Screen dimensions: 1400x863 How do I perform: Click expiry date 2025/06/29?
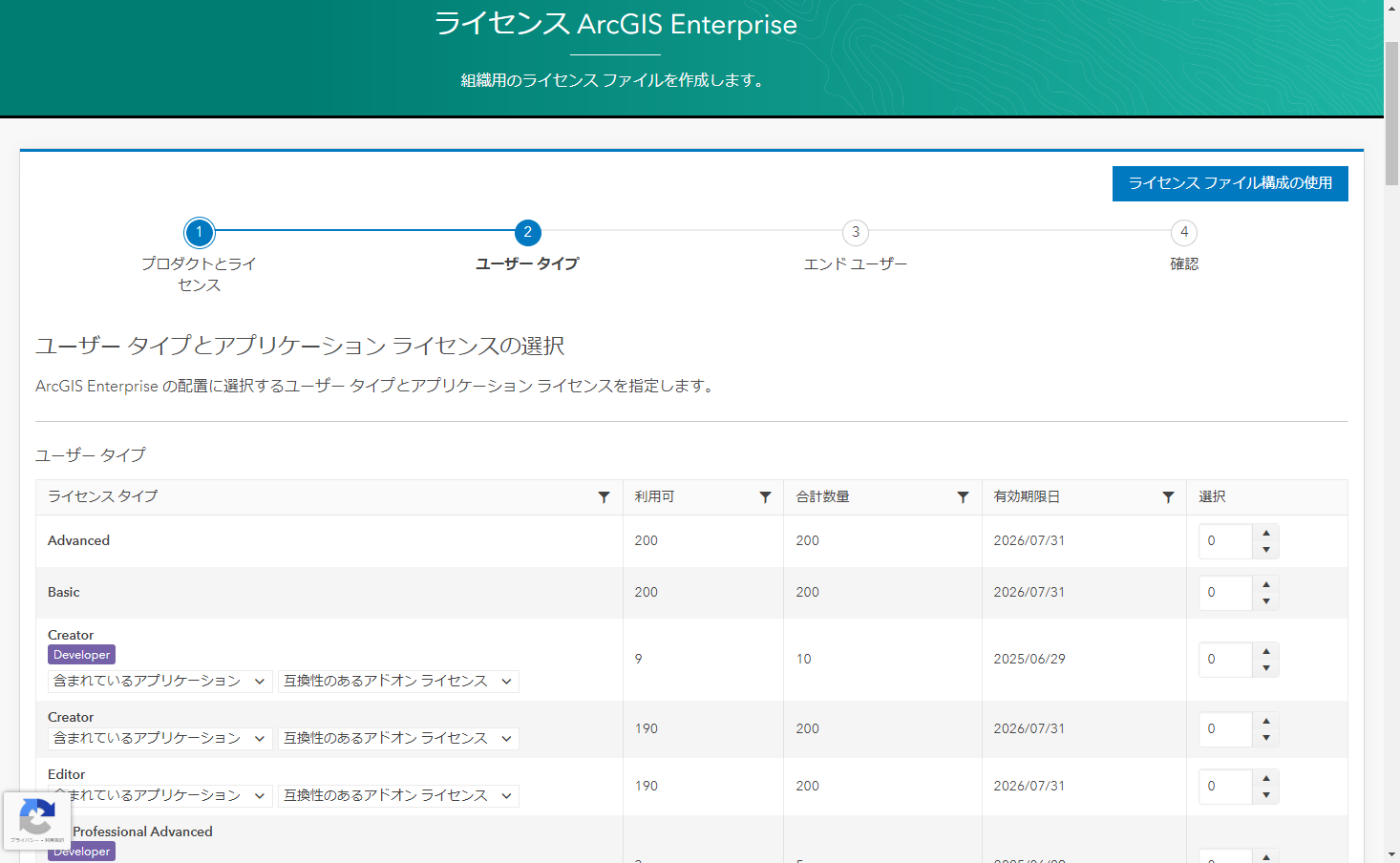1029,659
